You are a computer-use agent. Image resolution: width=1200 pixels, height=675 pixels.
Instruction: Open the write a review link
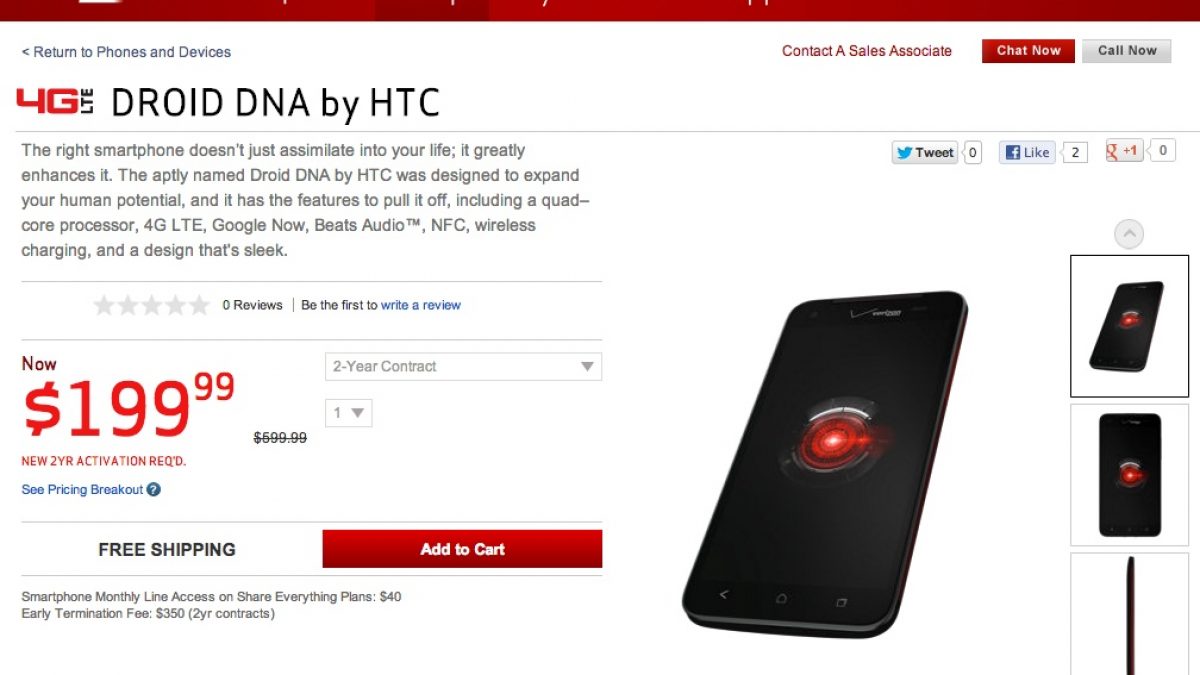point(421,305)
